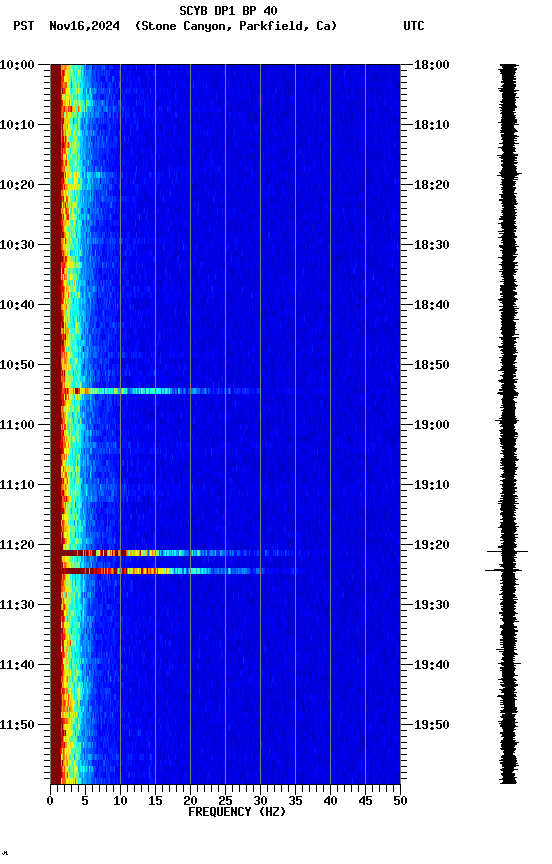Click the 10:50 PST time label
Image resolution: width=552 pixels, height=864 pixels.
(17, 365)
